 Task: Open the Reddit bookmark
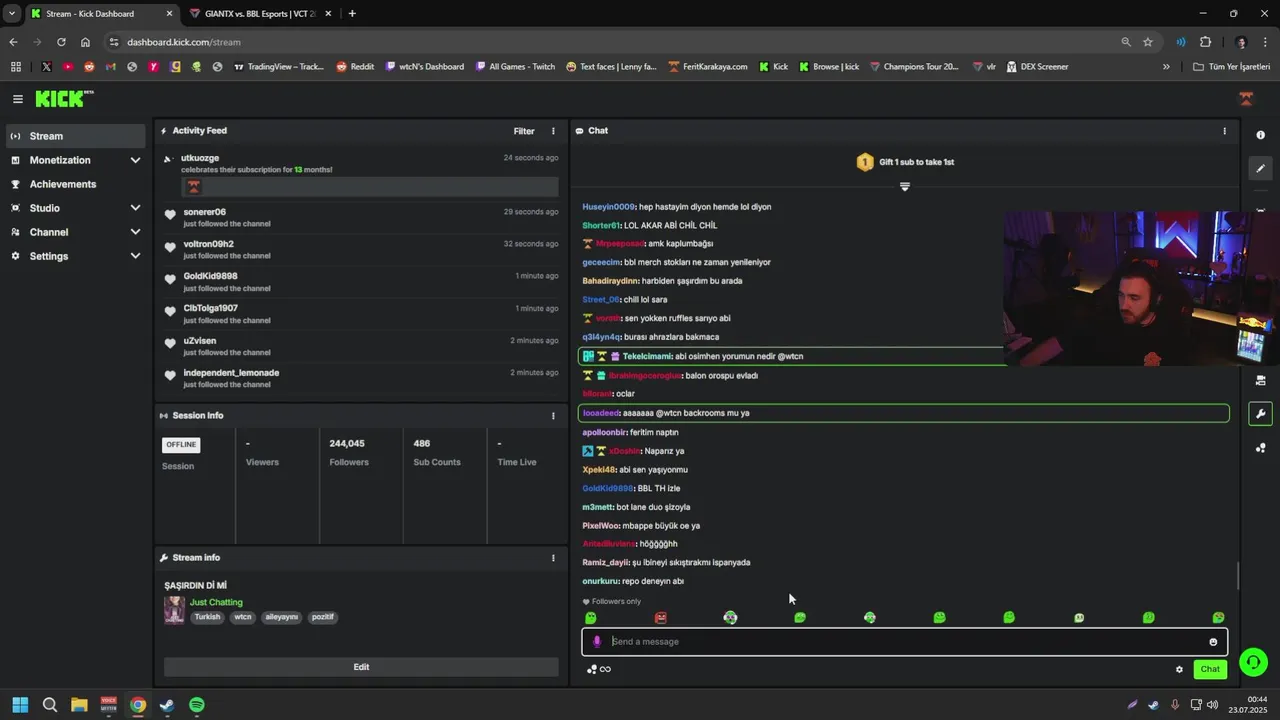coord(355,67)
